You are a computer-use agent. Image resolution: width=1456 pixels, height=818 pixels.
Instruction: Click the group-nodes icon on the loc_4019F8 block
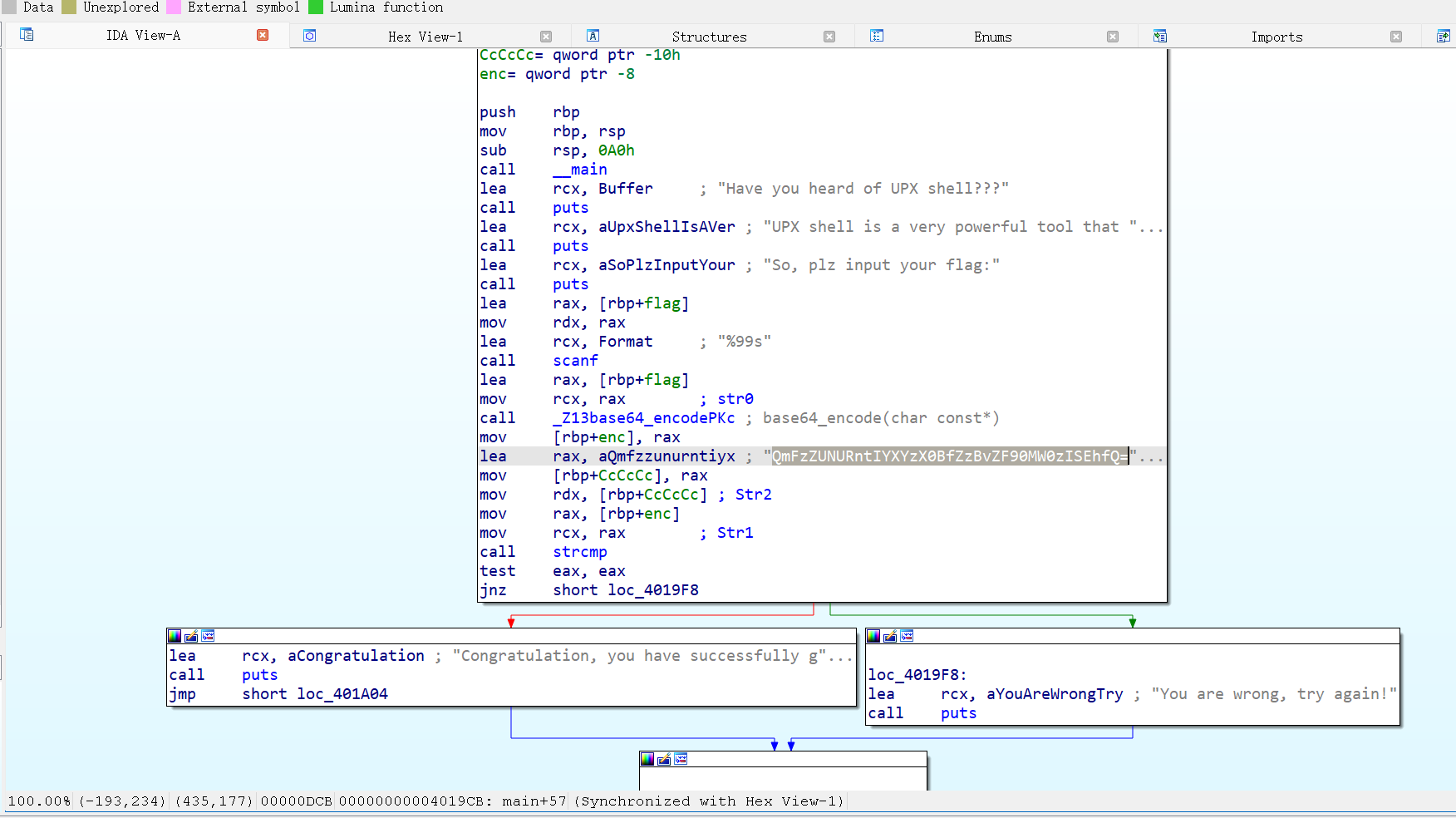pos(906,636)
